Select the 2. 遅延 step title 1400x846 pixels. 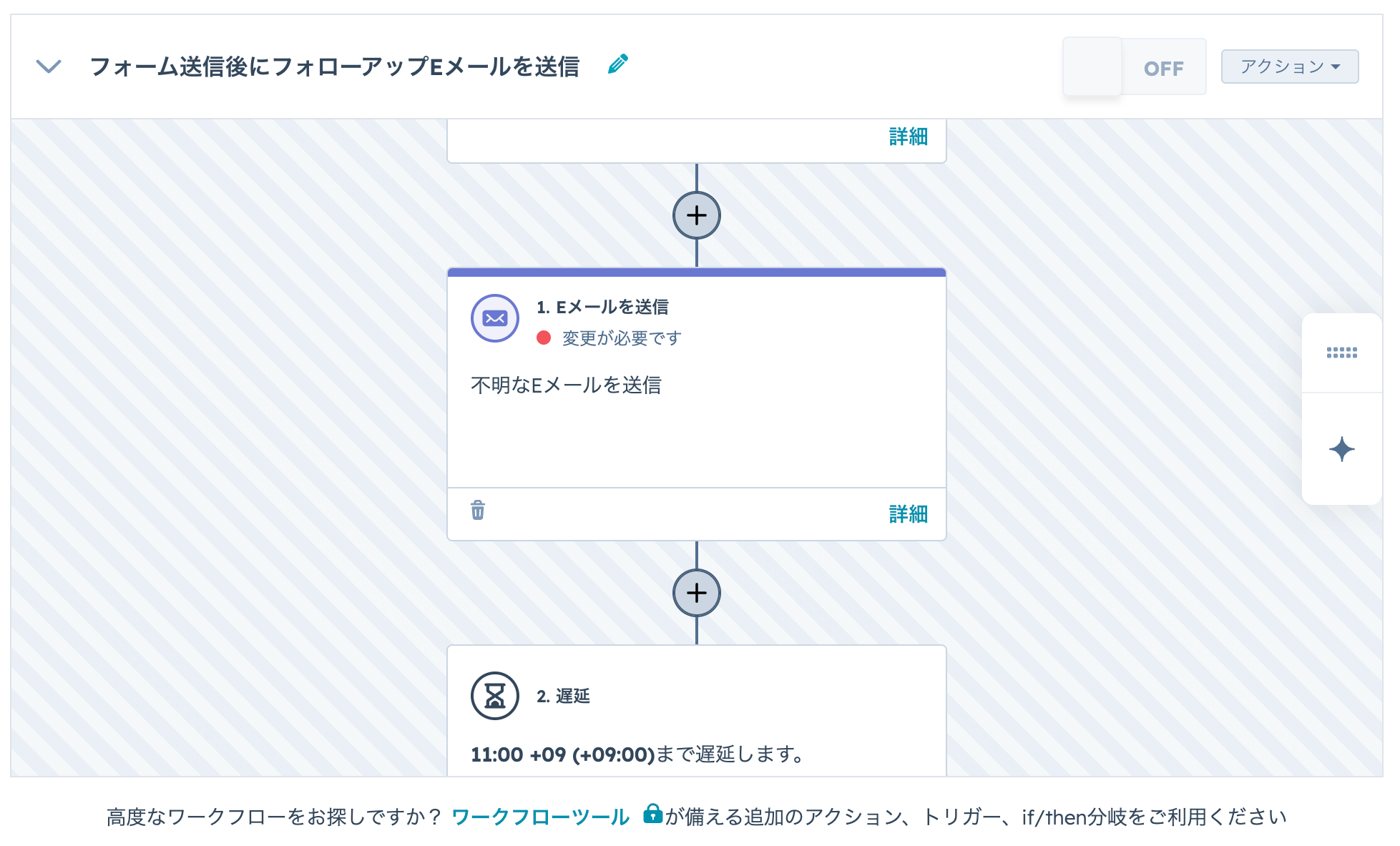(x=563, y=696)
